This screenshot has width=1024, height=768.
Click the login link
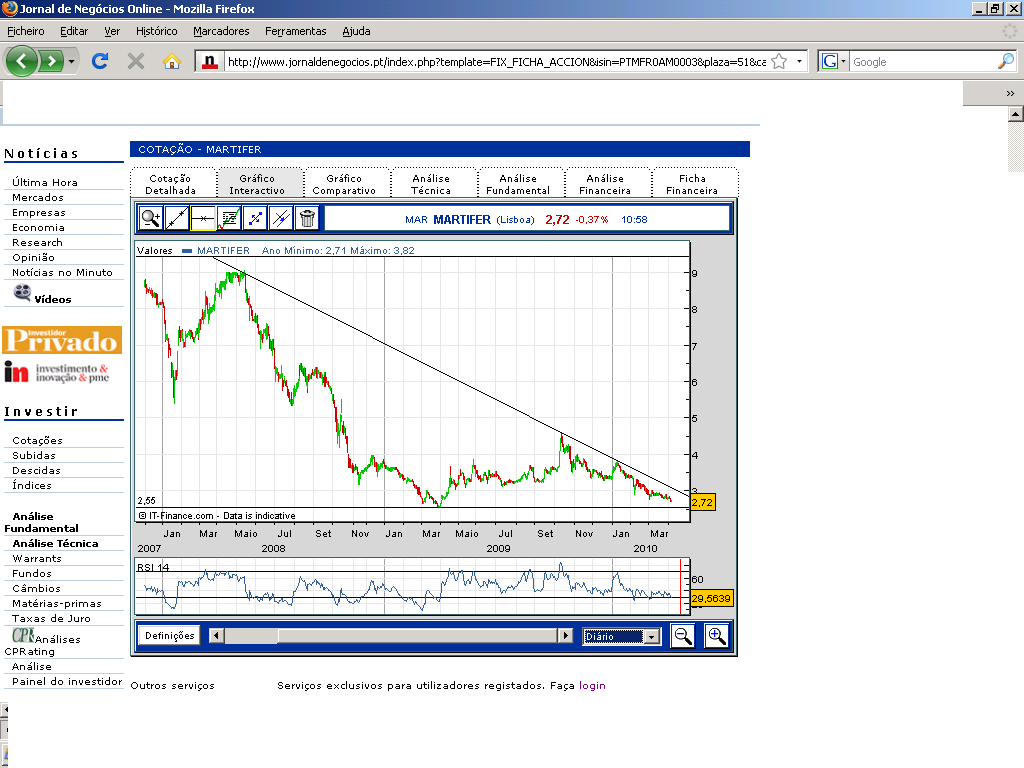coord(592,685)
